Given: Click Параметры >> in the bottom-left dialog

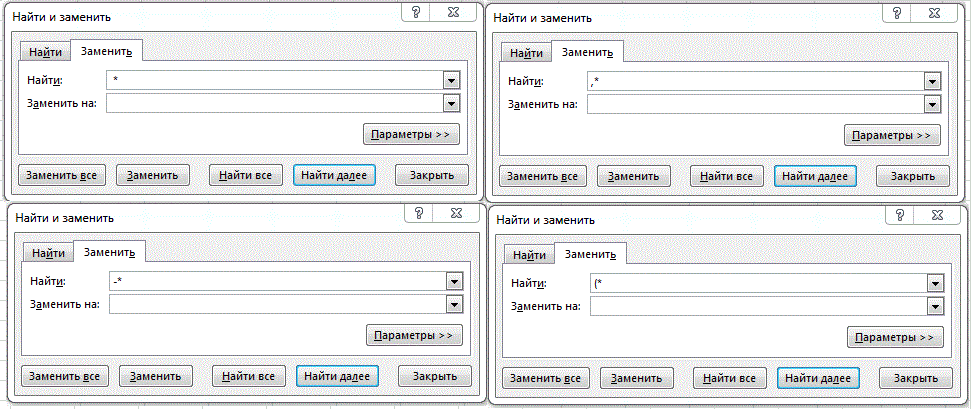Looking at the screenshot, I should coord(414,335).
